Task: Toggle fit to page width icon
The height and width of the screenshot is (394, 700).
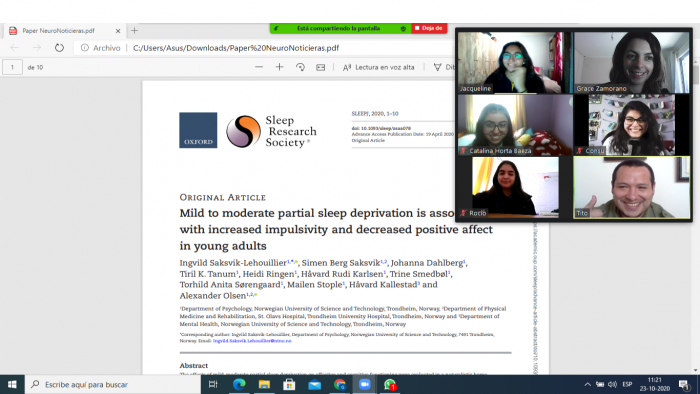Action: [x=321, y=67]
